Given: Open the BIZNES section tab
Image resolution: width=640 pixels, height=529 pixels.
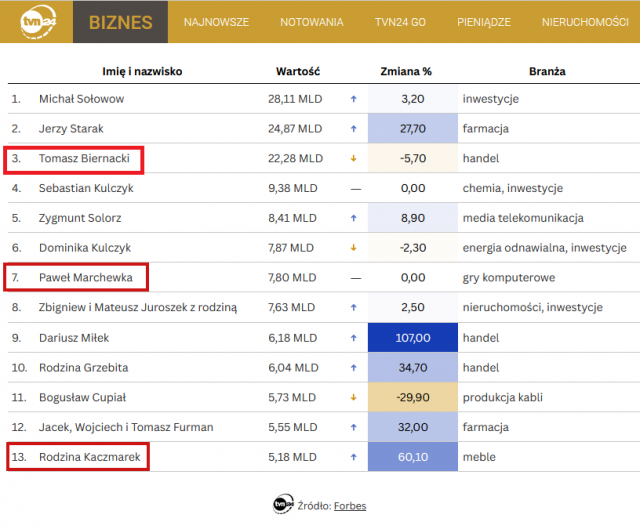Looking at the screenshot, I should (x=120, y=22).
